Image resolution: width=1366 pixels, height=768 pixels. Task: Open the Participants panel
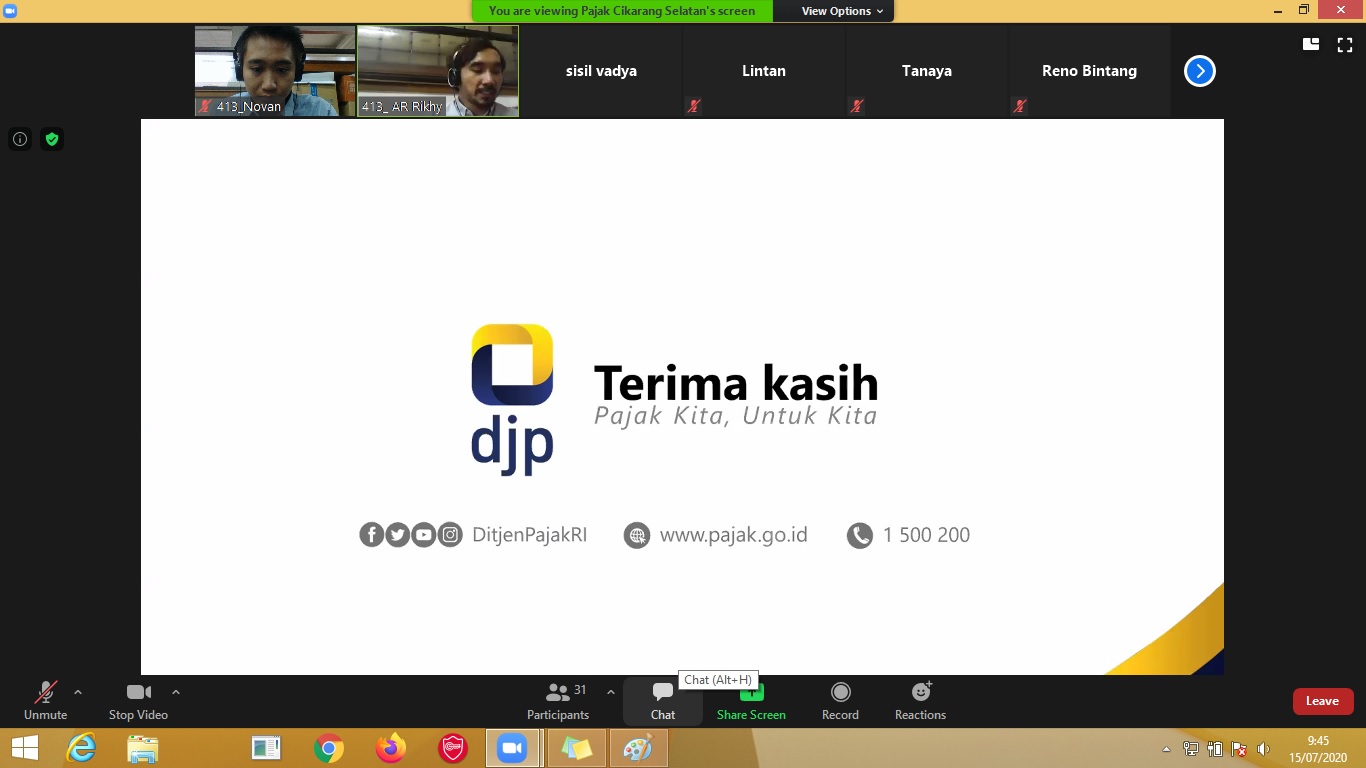[x=558, y=701]
